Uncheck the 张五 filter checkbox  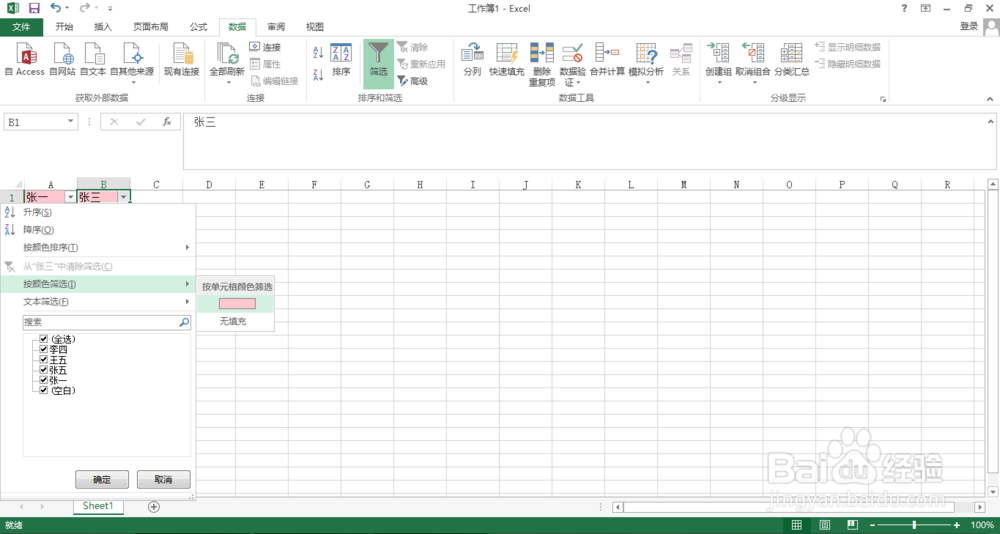43,369
